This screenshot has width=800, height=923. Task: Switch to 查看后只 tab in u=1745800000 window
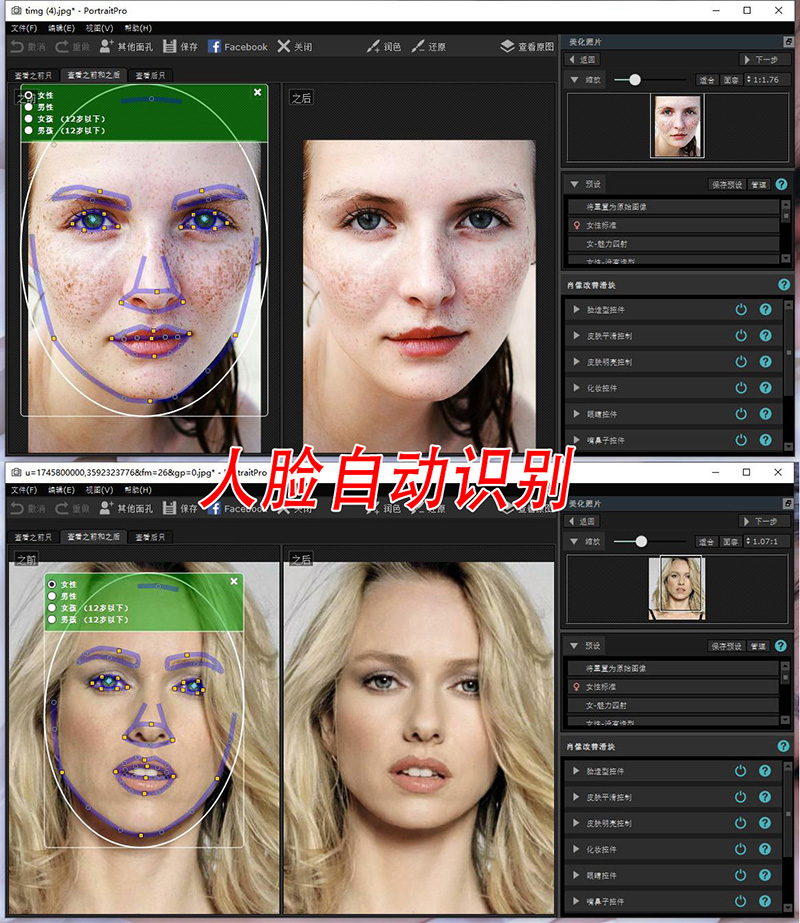click(150, 537)
